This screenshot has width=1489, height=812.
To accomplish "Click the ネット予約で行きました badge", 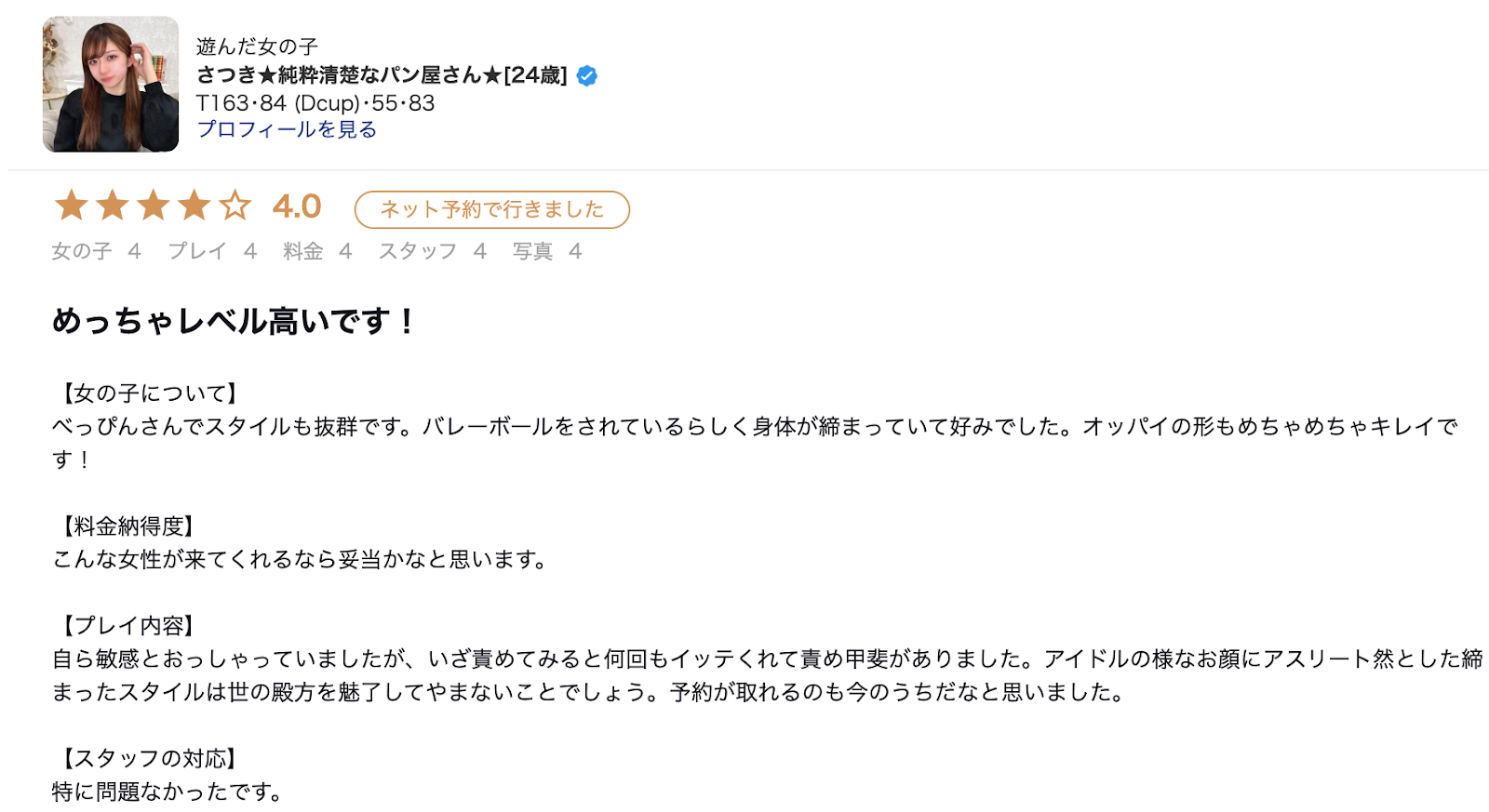I will 492,209.
